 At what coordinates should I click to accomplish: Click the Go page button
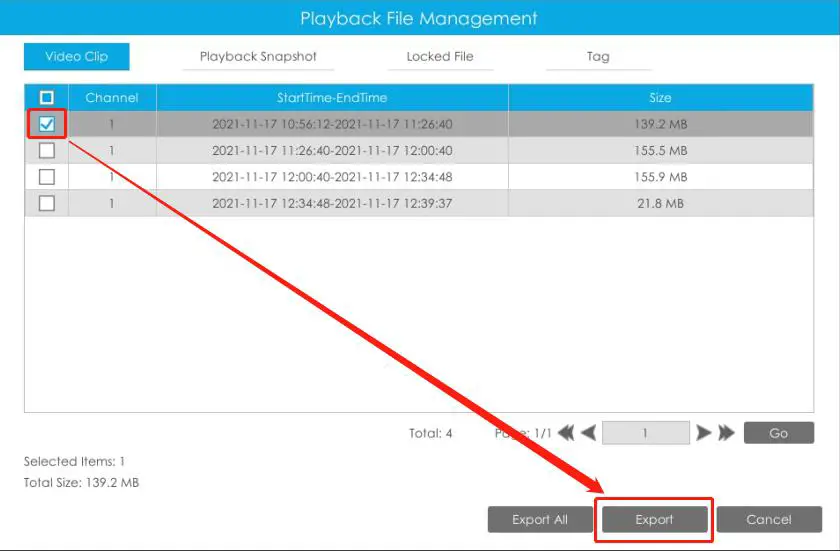pos(779,433)
